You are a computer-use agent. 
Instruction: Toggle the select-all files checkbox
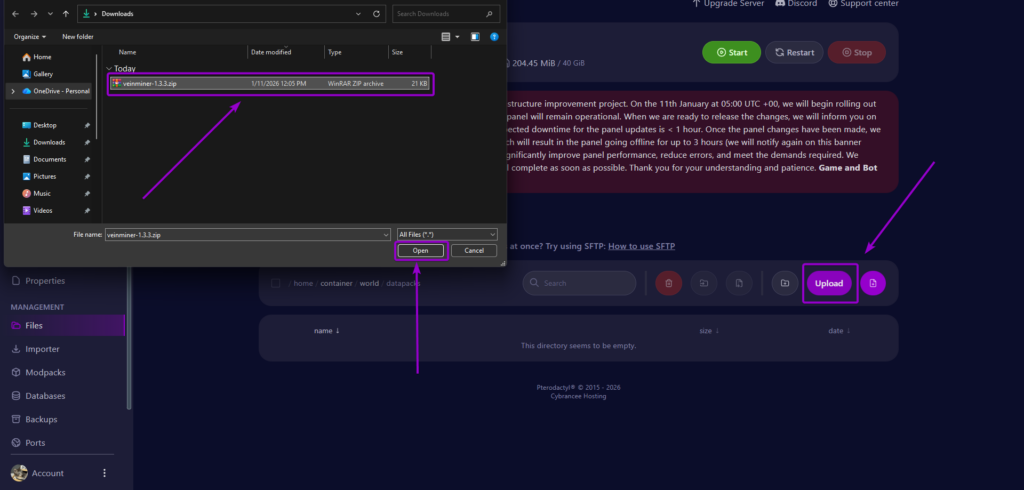[x=276, y=283]
